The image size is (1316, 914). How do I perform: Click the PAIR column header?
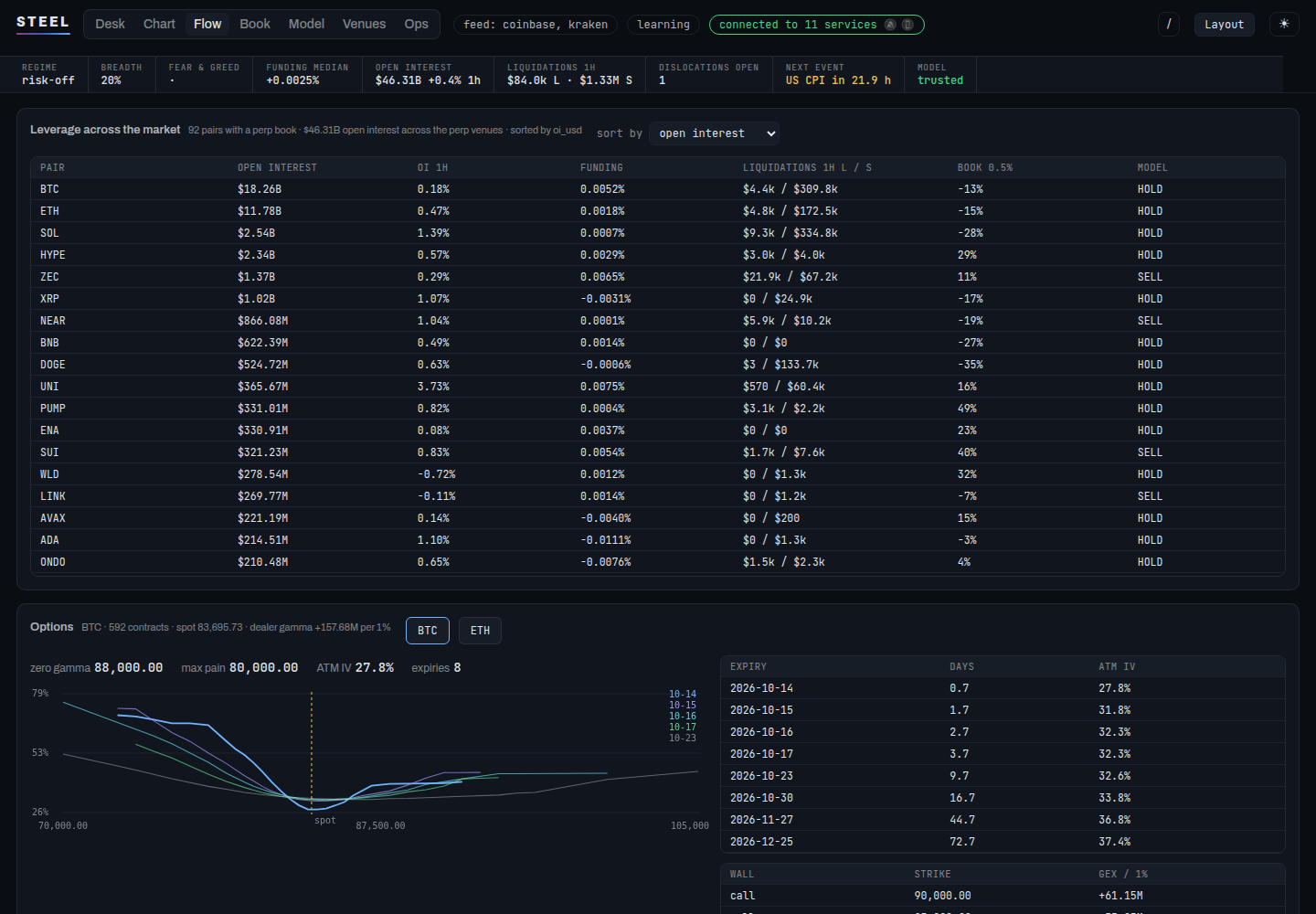tap(52, 168)
